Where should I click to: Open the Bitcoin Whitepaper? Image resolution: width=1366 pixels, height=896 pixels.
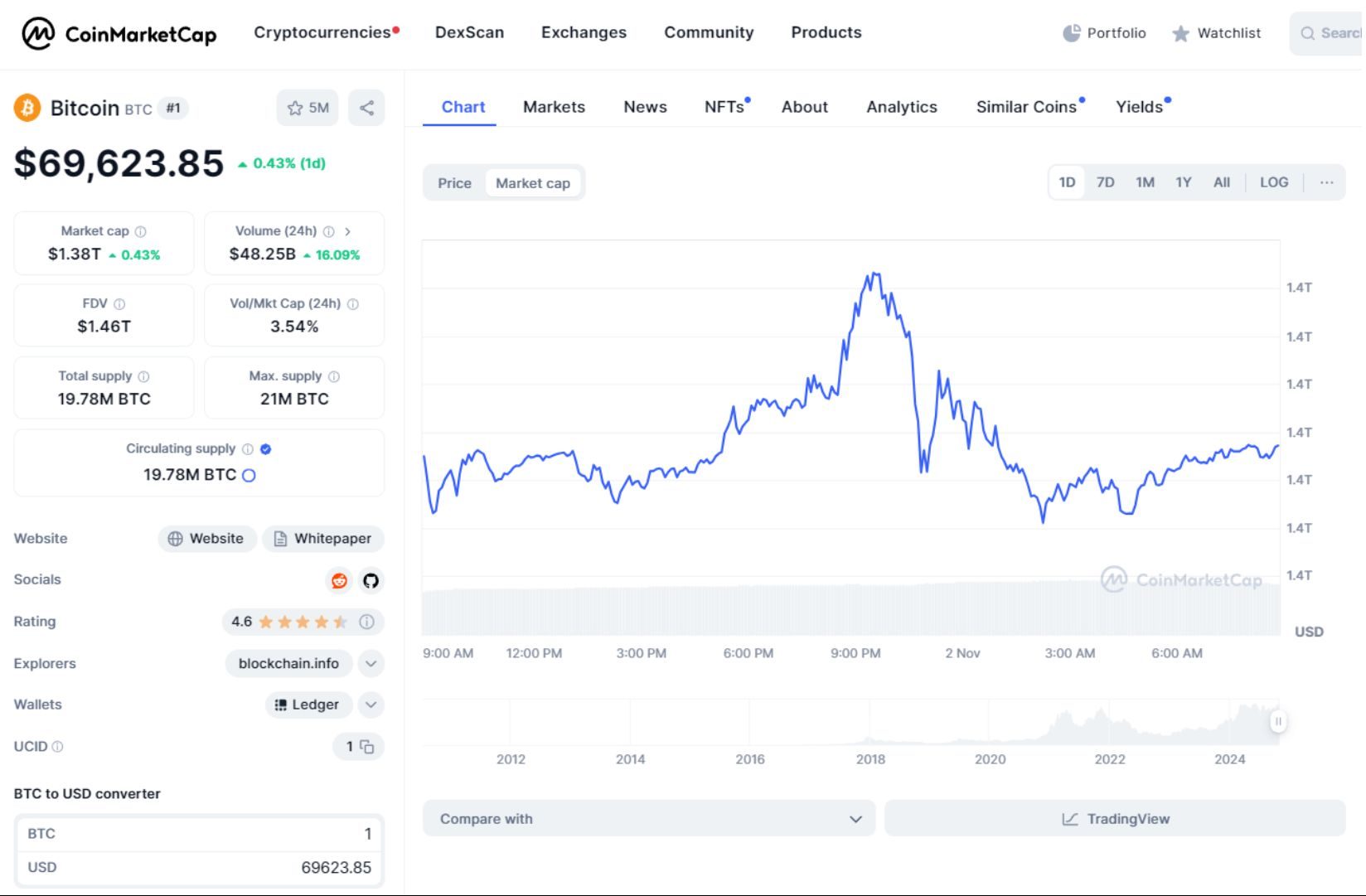click(322, 538)
